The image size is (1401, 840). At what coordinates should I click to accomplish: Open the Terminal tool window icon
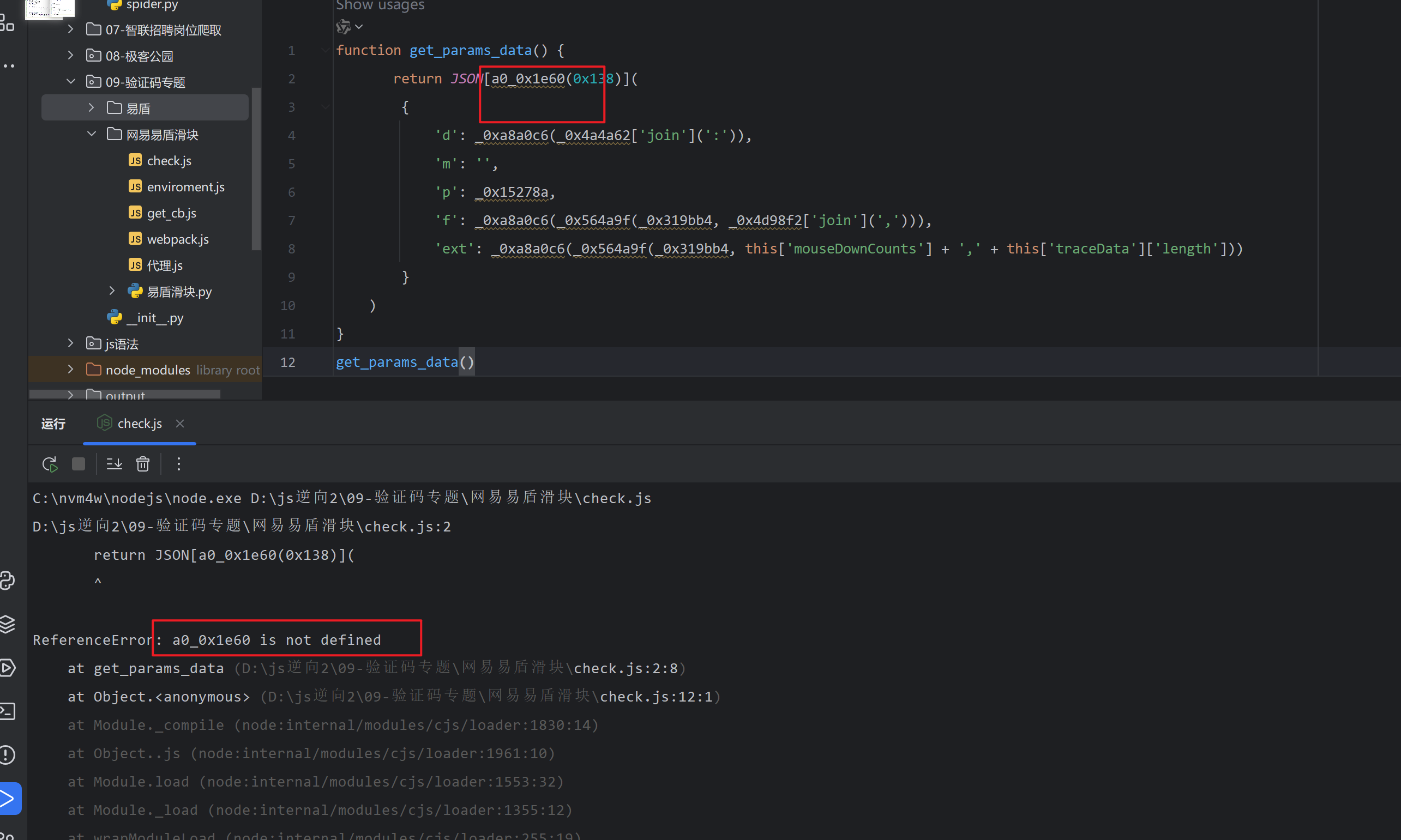pos(8,711)
